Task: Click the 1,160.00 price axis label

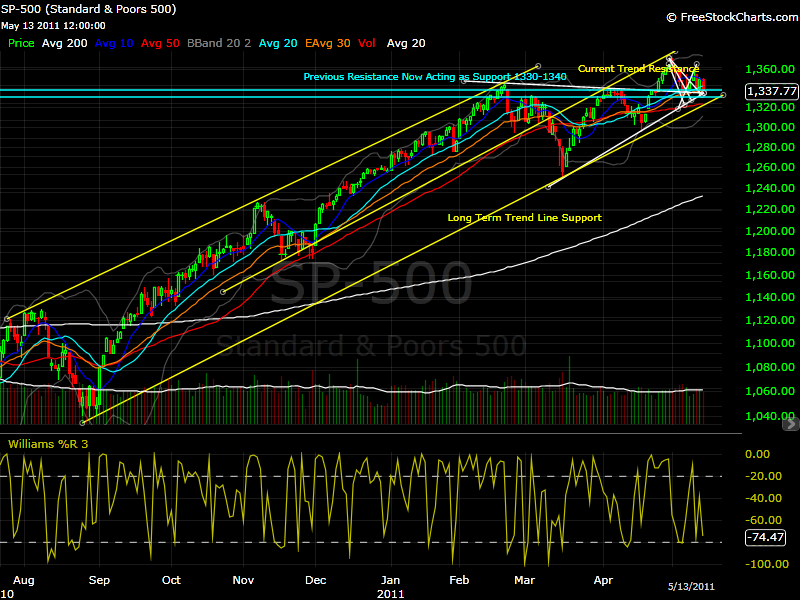Action: [770, 275]
